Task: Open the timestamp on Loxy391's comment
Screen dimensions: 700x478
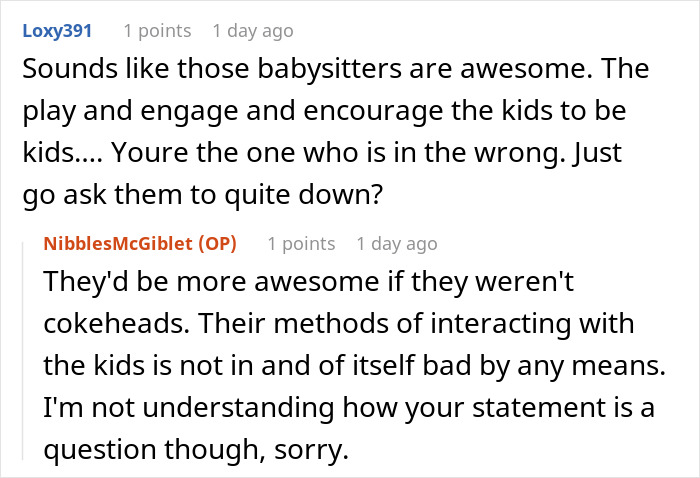Action: 252,31
